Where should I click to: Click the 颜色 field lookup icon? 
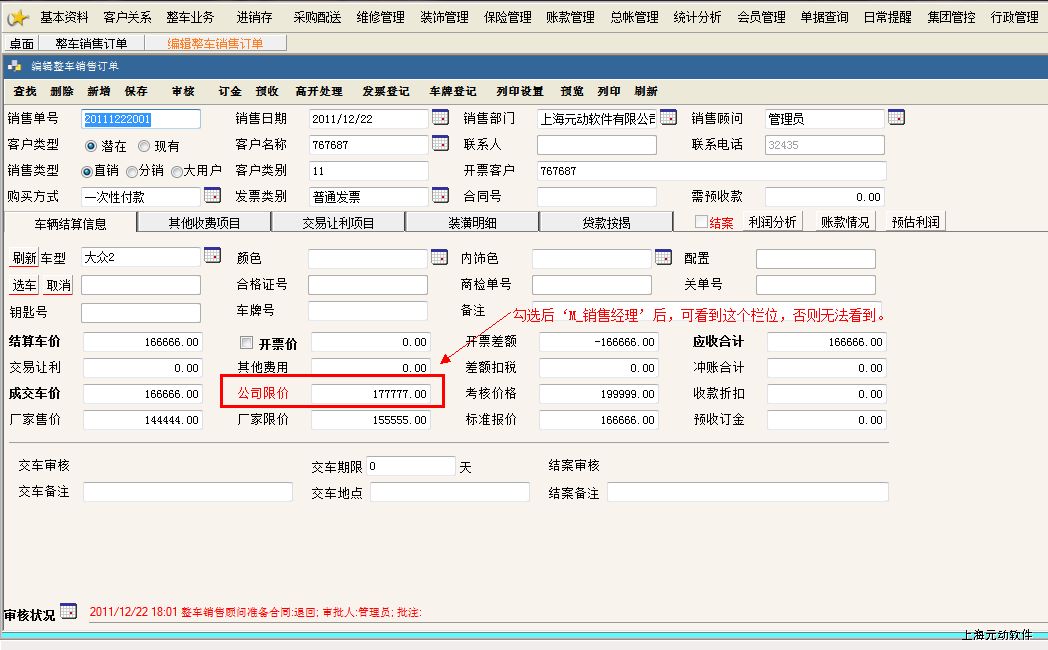coord(439,257)
